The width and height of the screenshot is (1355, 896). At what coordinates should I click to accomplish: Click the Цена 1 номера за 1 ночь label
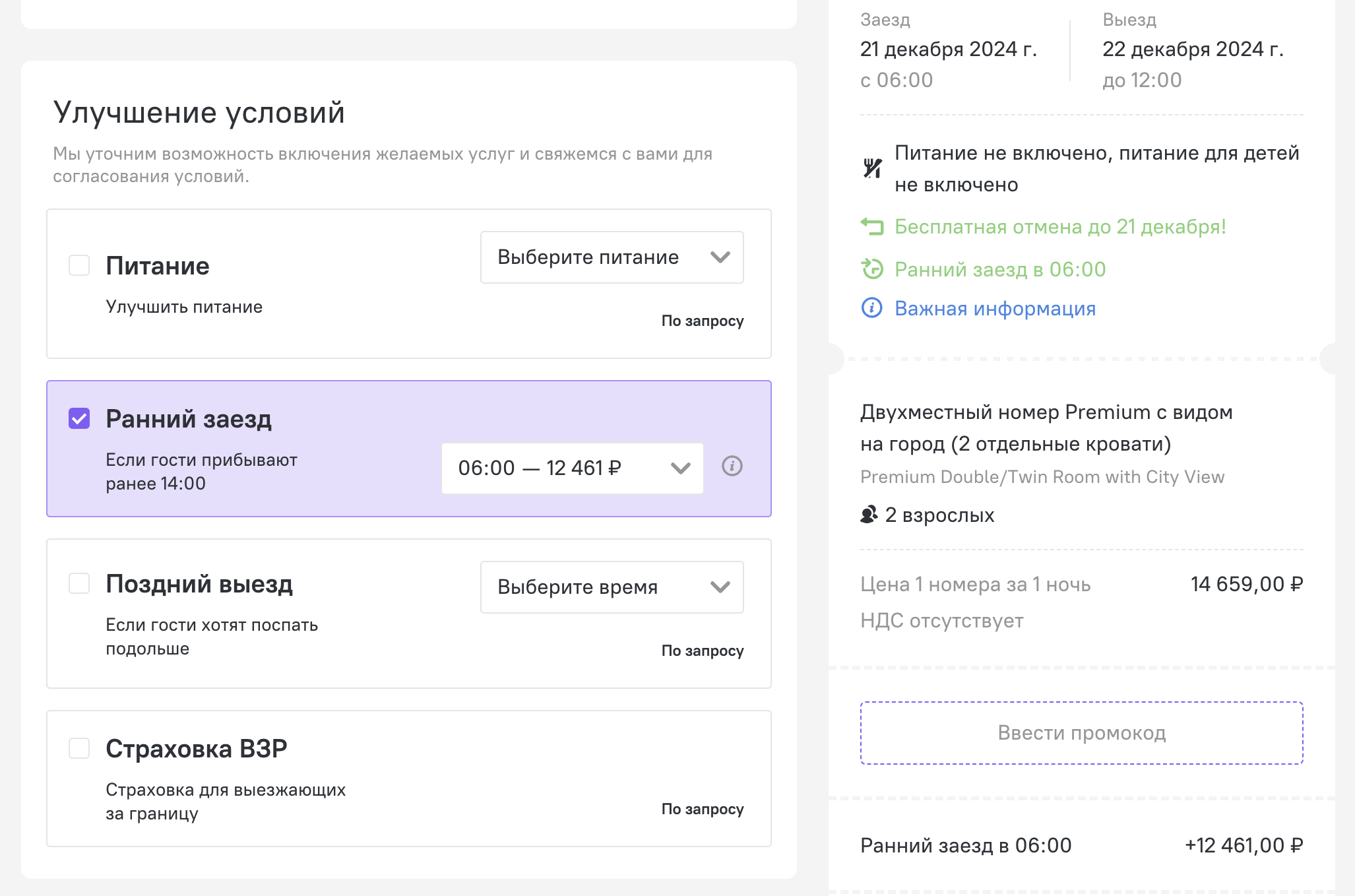[x=976, y=585]
